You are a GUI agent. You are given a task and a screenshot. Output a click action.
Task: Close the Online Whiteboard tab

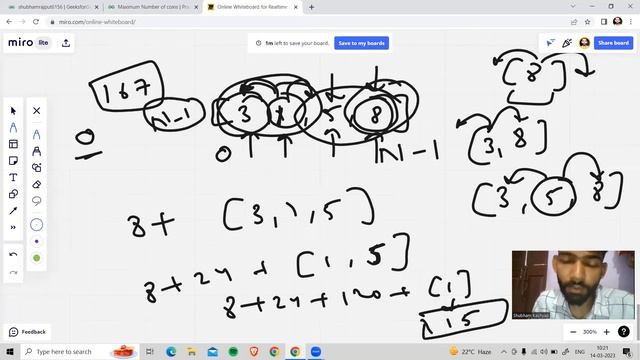296,7
